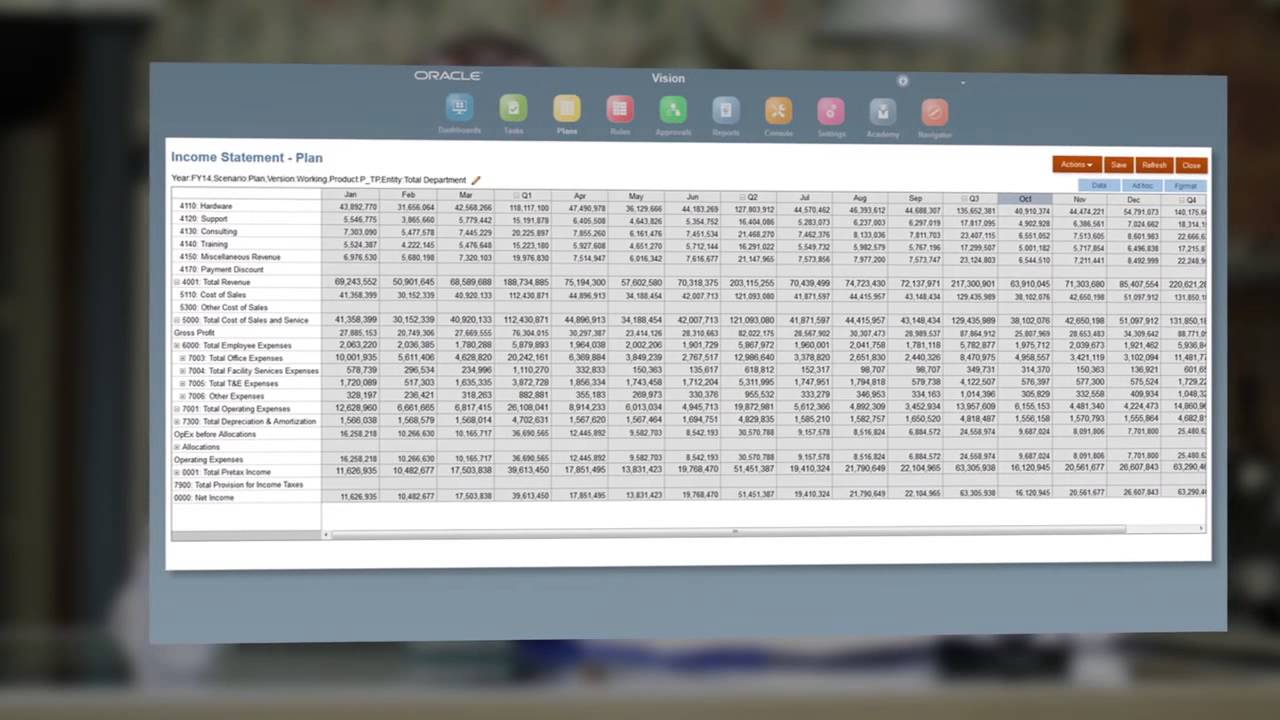Select 4170: Payment Discount row label
The height and width of the screenshot is (720, 1280).
221,269
